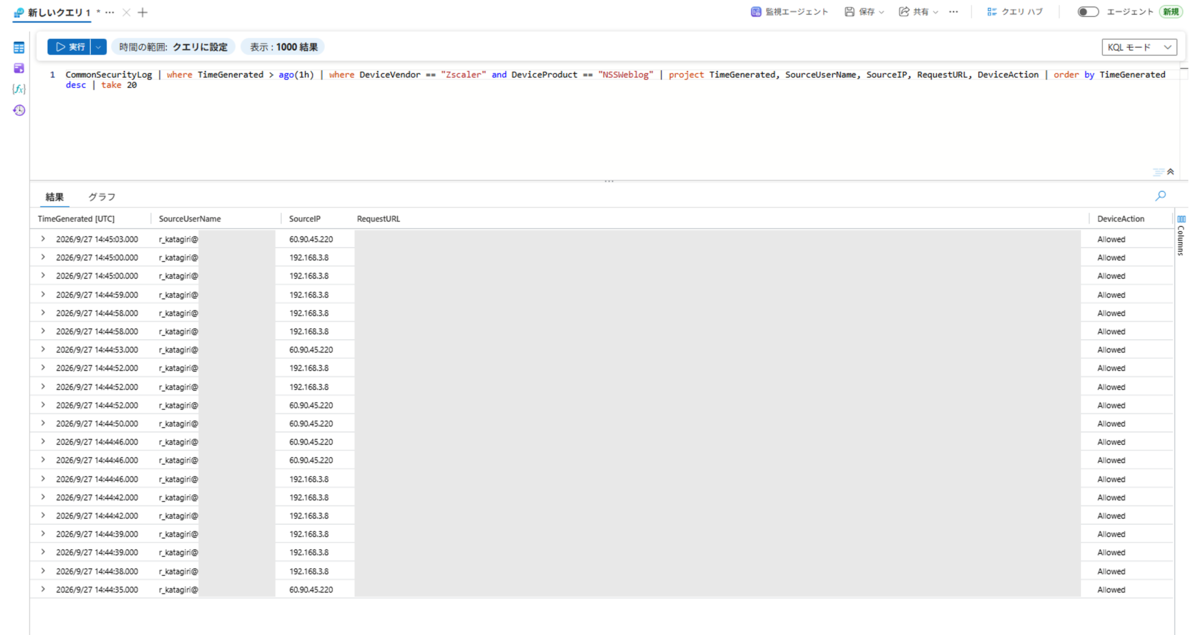Search the results with magnifier icon
This screenshot has height=635, width=1200.
click(x=1160, y=196)
